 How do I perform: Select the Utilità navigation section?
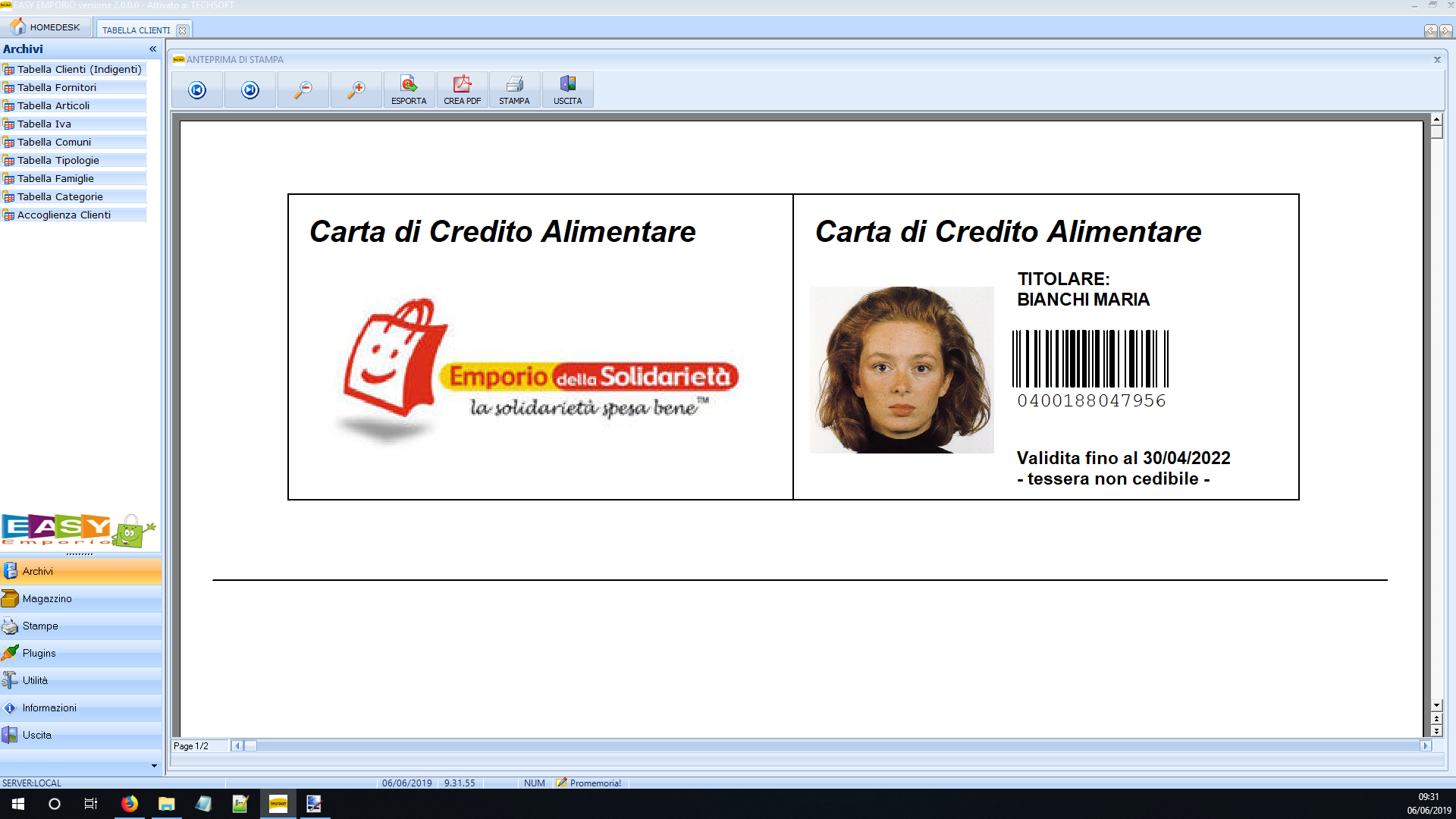80,680
